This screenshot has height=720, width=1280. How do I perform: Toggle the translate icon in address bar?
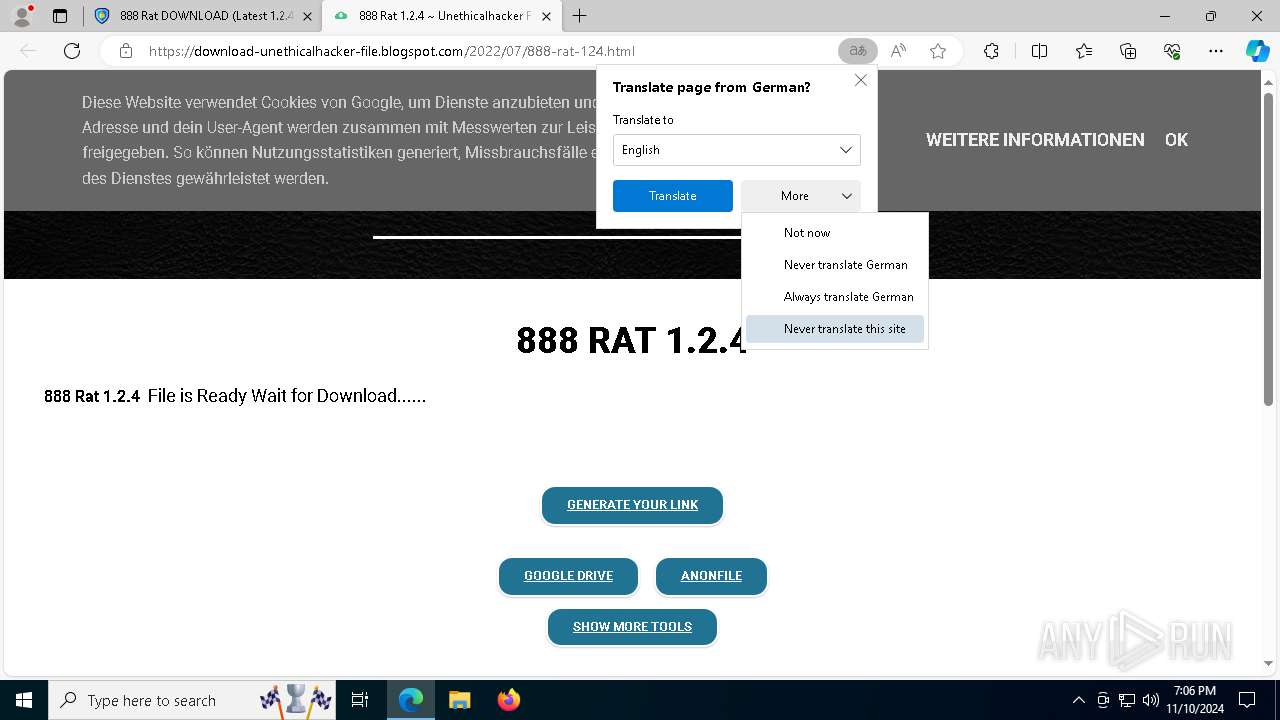coord(857,51)
